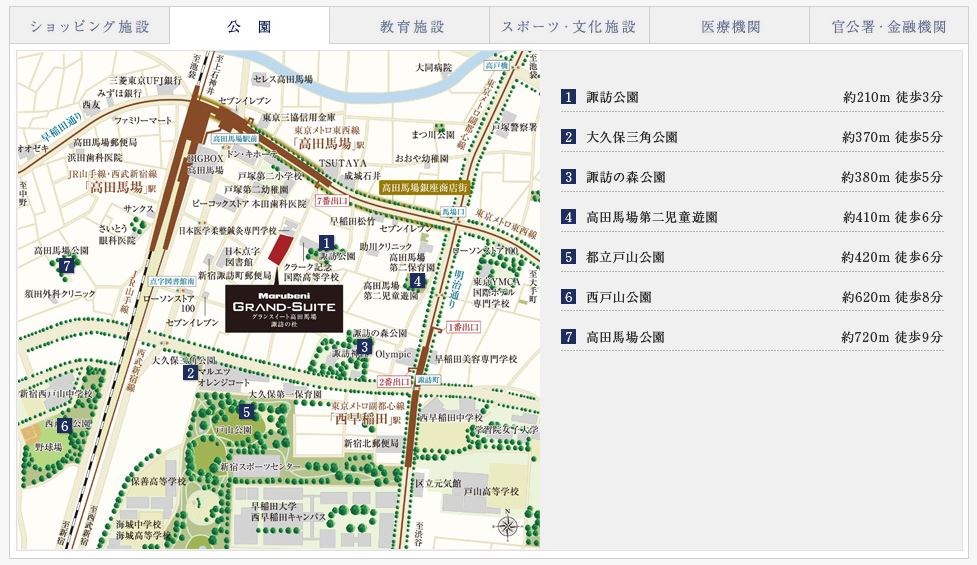Click 諏訪公園 entry in the park list
Screen dimensions: 977x565
[x=613, y=97]
